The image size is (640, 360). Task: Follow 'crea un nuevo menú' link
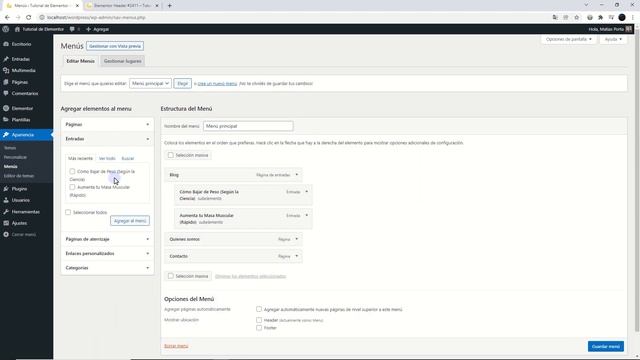pos(217,84)
